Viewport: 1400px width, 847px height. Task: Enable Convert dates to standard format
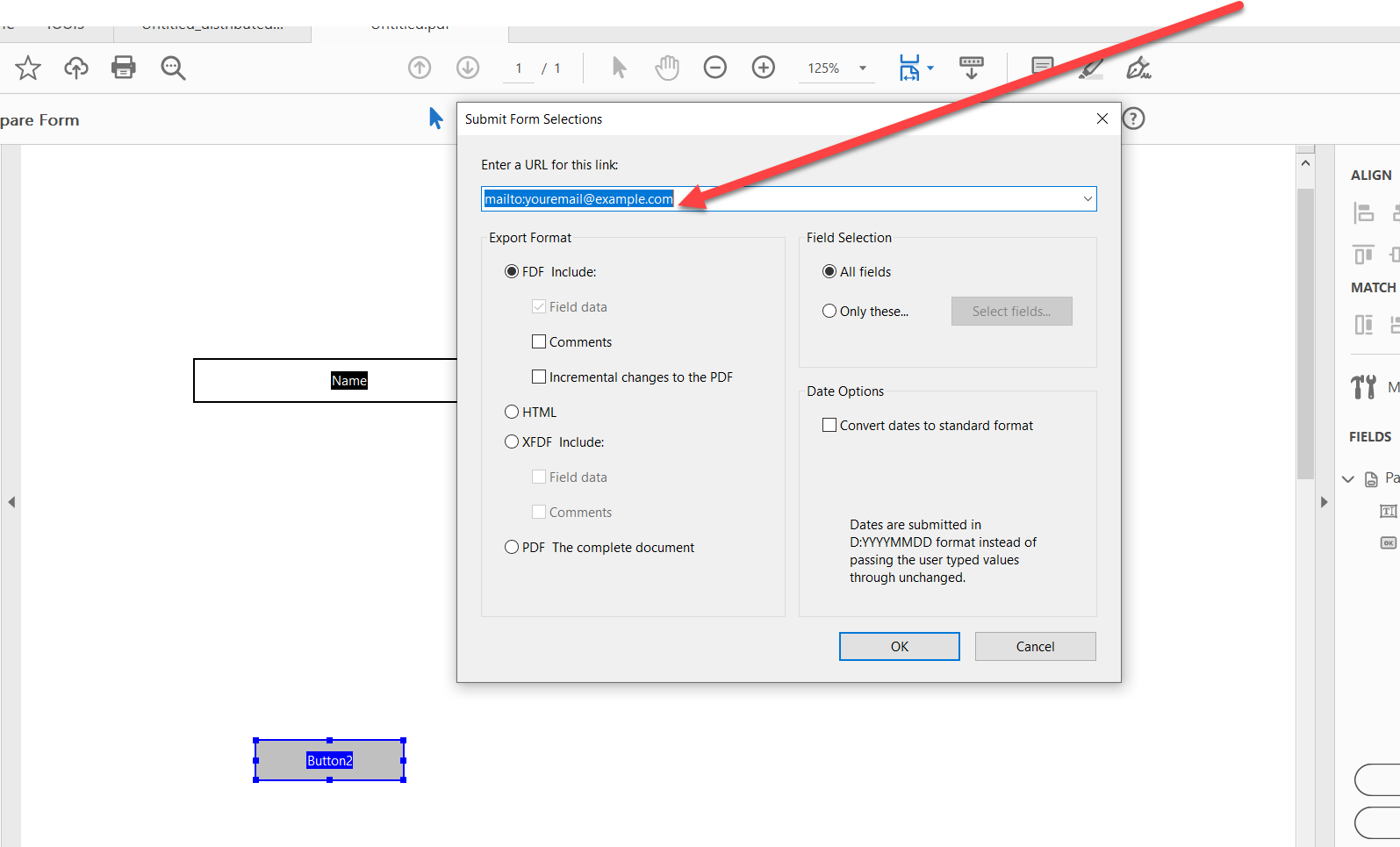(x=829, y=425)
